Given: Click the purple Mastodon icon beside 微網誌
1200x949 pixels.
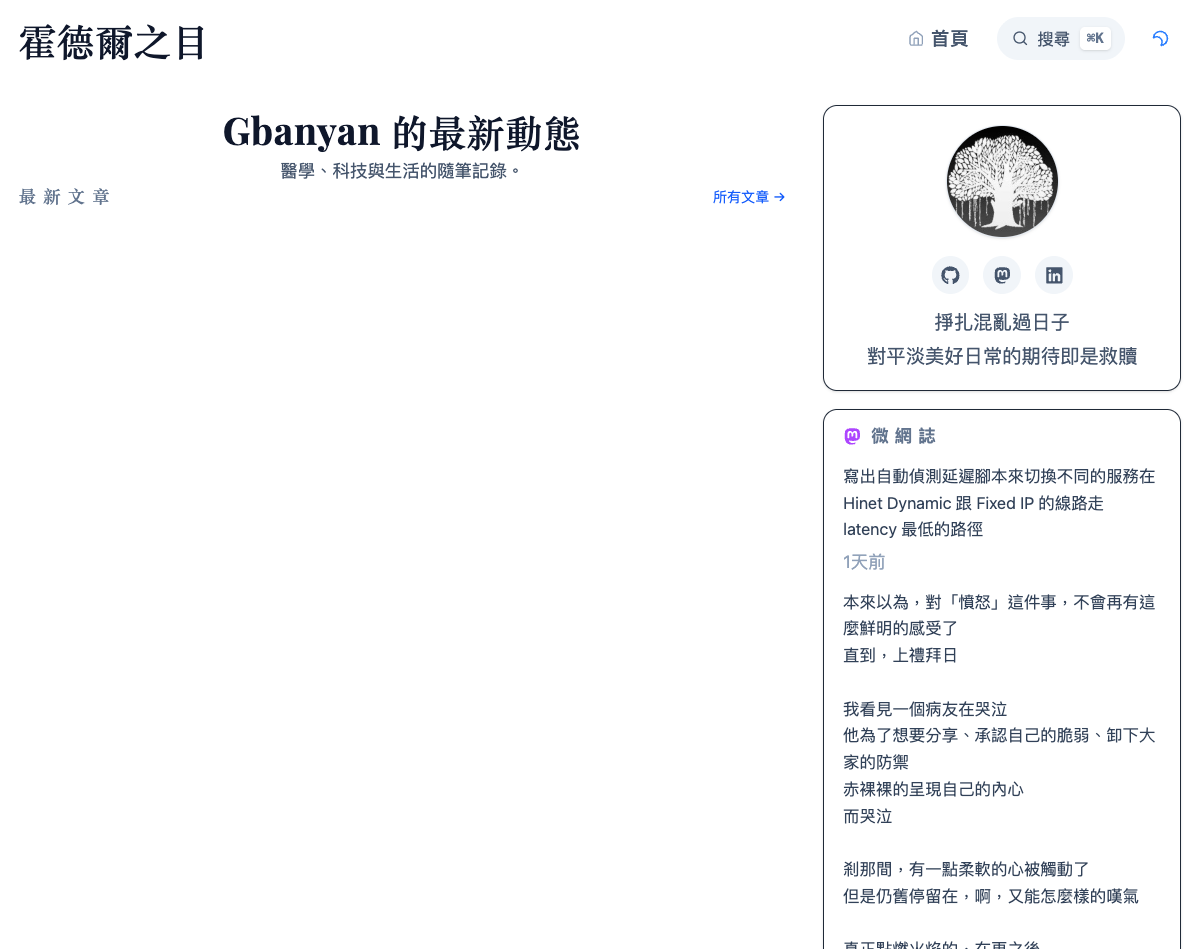Looking at the screenshot, I should coord(852,436).
